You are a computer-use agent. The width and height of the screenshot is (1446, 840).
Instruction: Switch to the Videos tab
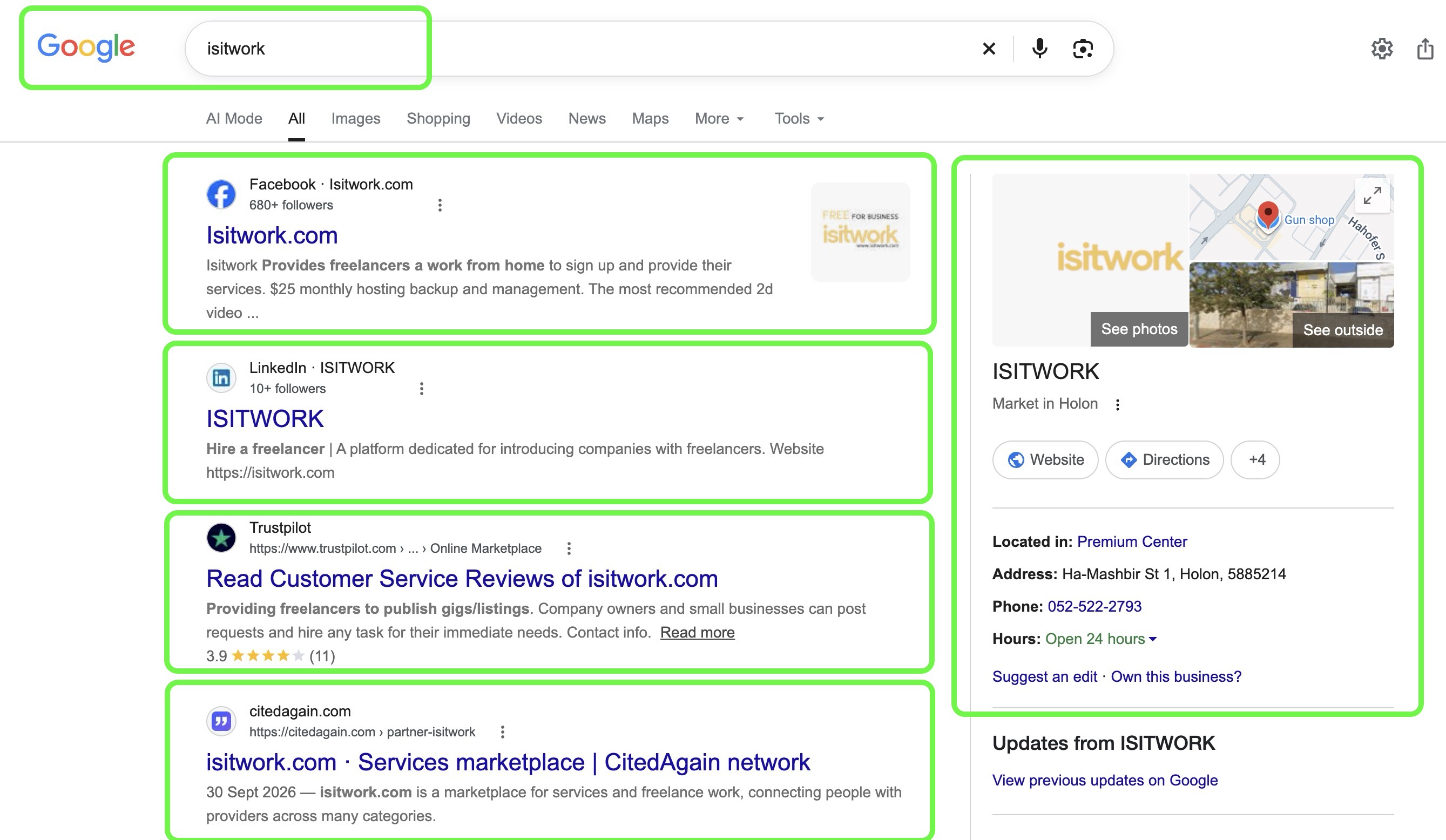519,119
